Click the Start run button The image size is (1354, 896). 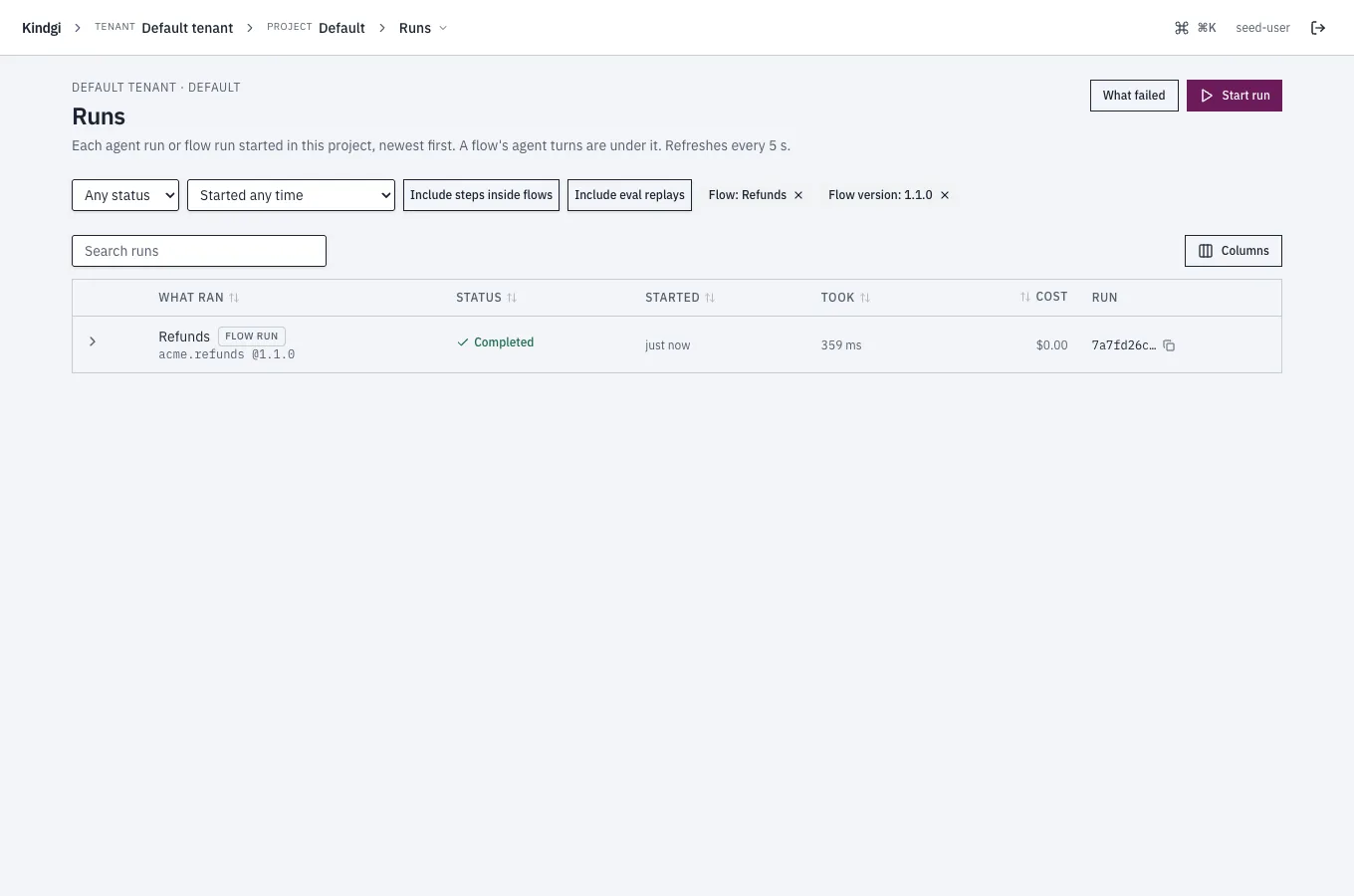[x=1235, y=96]
